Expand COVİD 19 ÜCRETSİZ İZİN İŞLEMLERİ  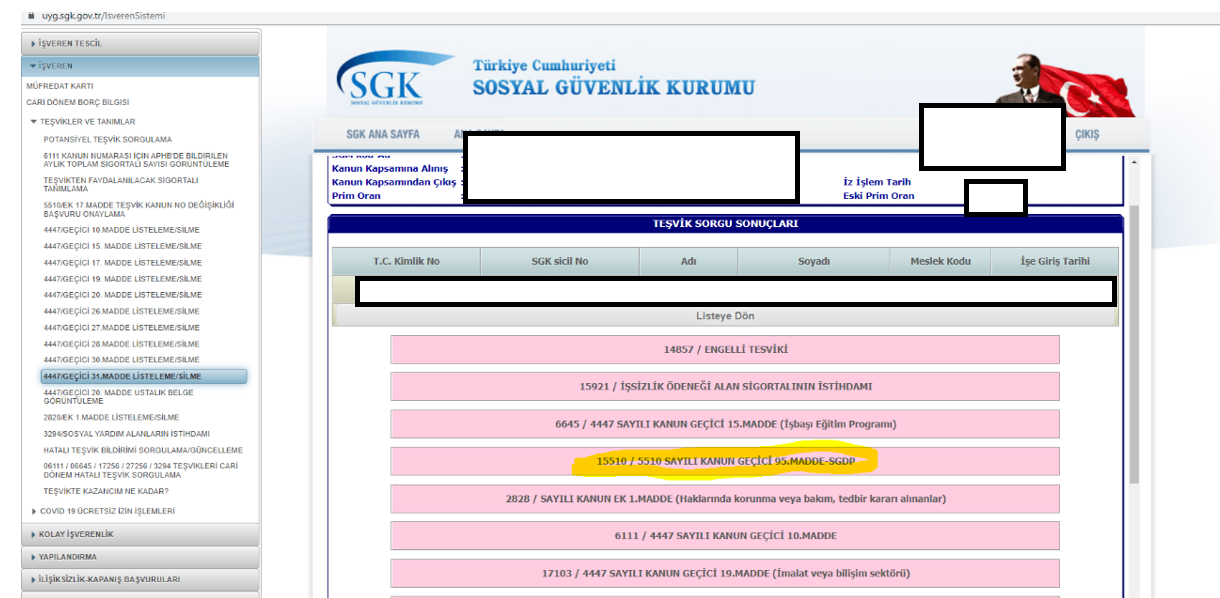click(x=103, y=511)
